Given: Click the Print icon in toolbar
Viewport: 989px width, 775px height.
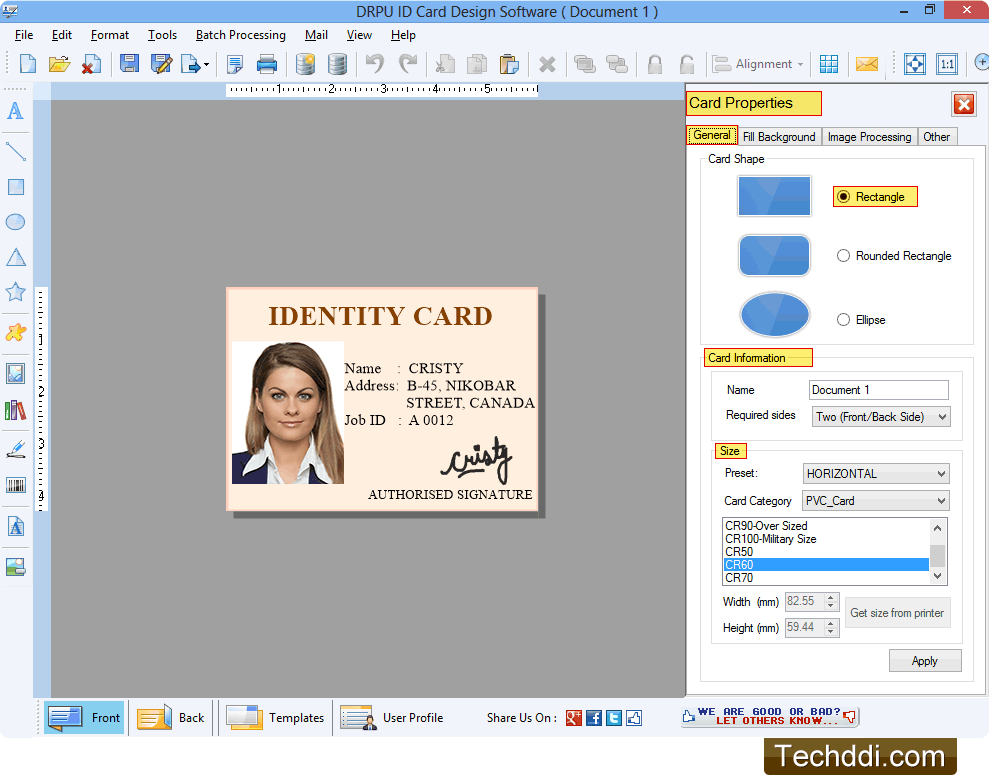Looking at the screenshot, I should [267, 64].
